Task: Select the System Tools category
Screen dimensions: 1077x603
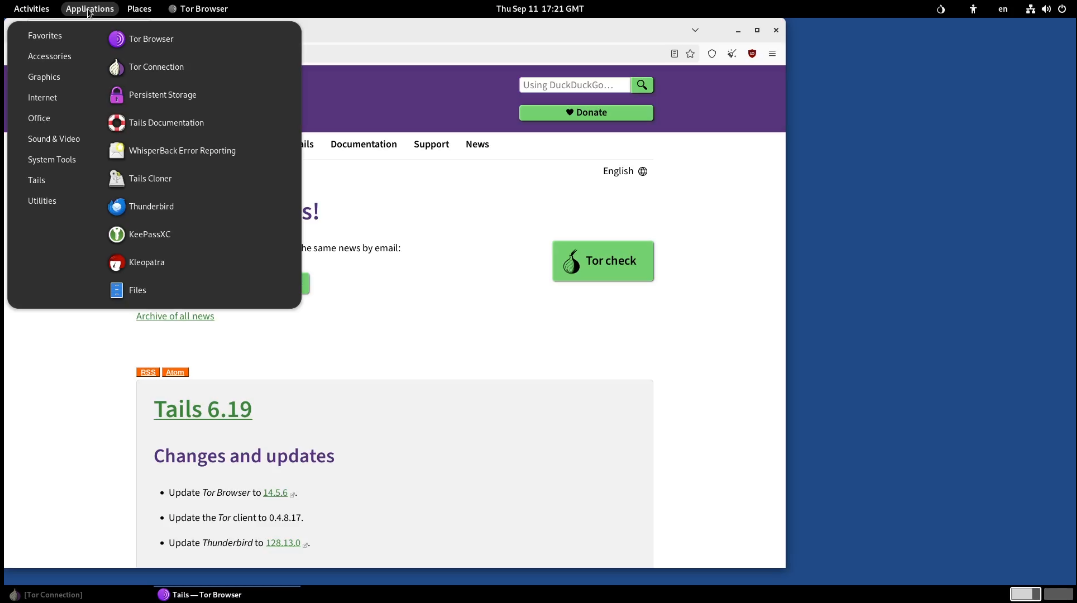Action: (x=52, y=160)
